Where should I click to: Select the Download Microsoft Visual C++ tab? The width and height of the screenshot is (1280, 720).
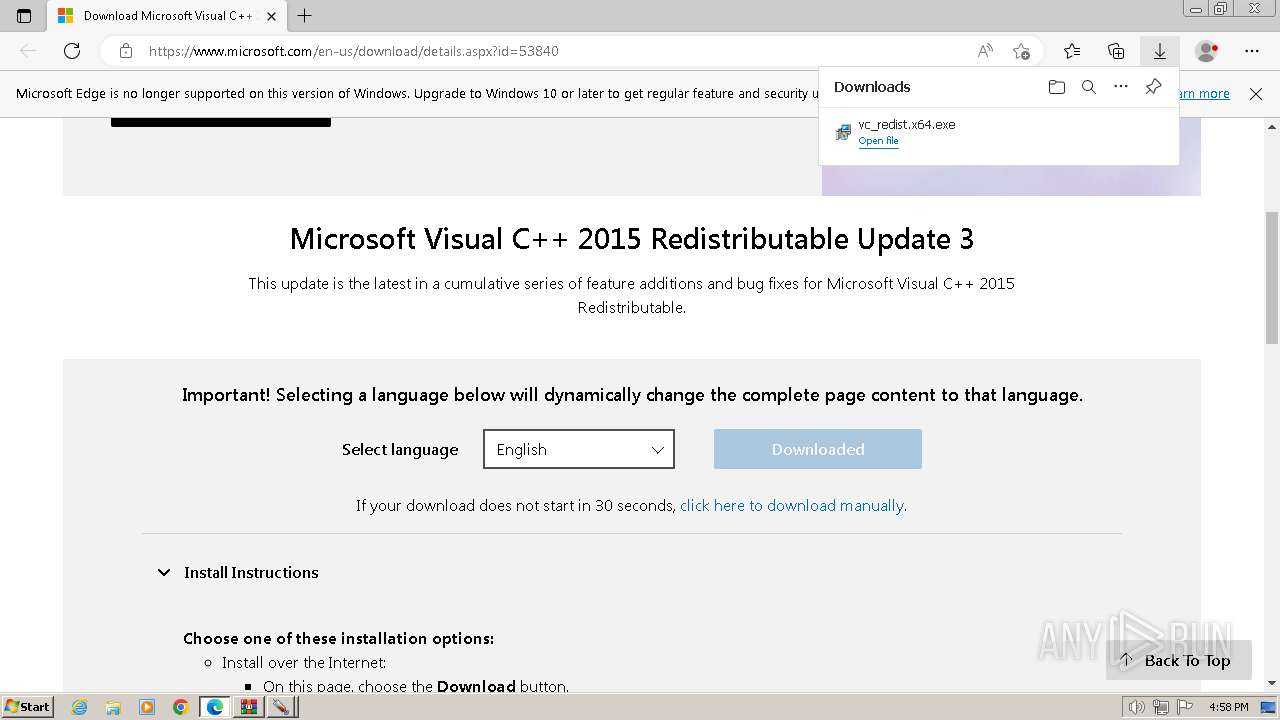point(167,16)
